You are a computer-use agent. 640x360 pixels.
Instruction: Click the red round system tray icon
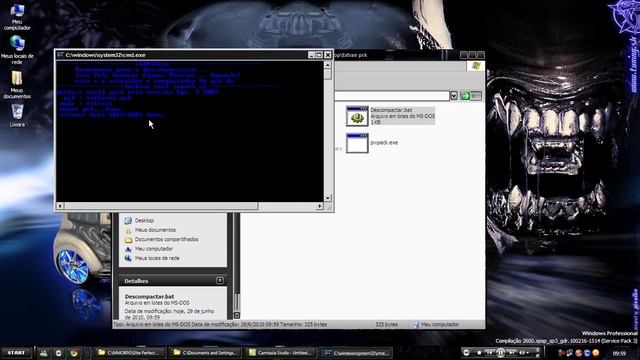[x=579, y=353]
